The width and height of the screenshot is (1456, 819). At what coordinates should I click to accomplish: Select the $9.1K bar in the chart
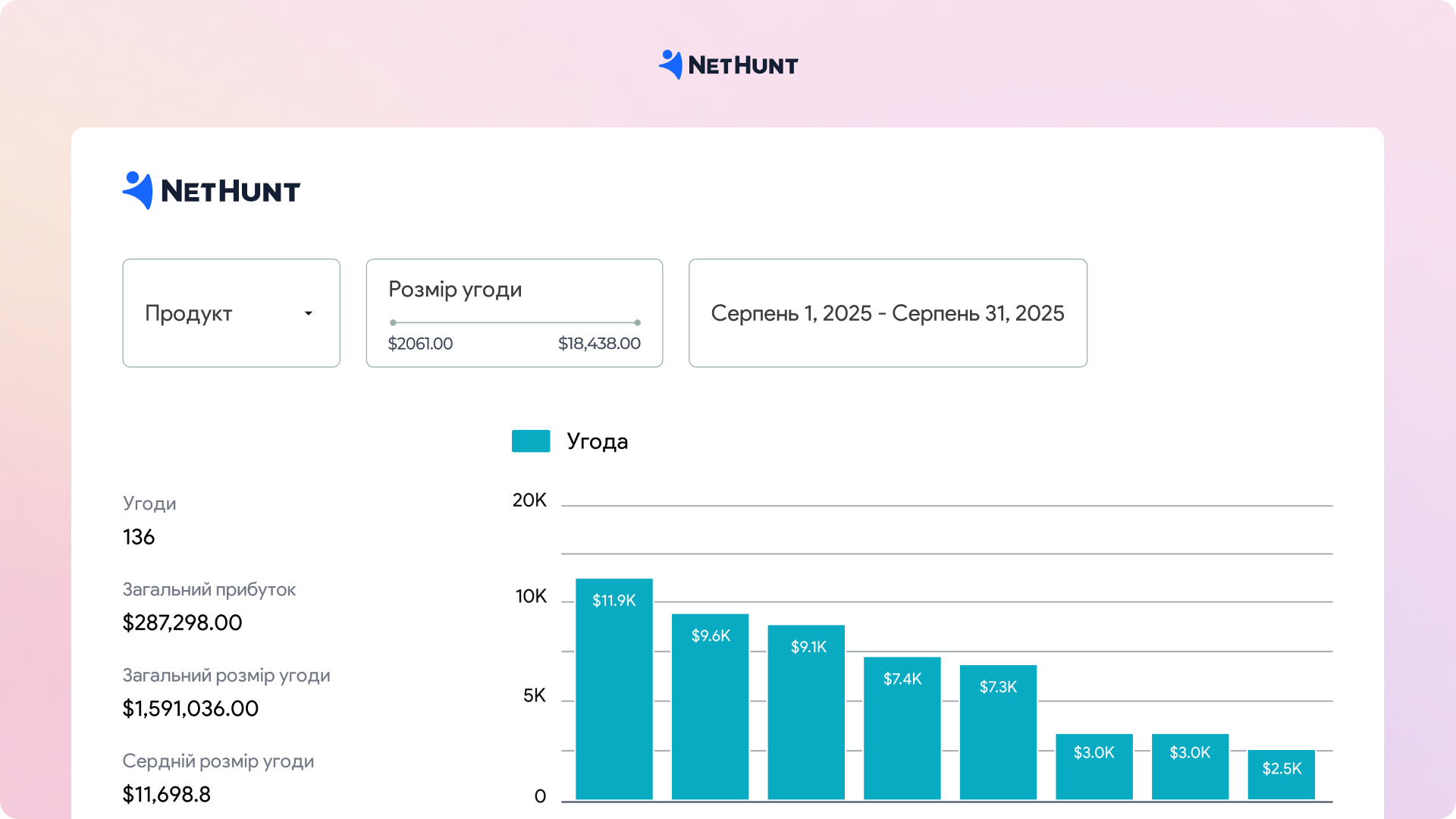pyautogui.click(x=806, y=711)
